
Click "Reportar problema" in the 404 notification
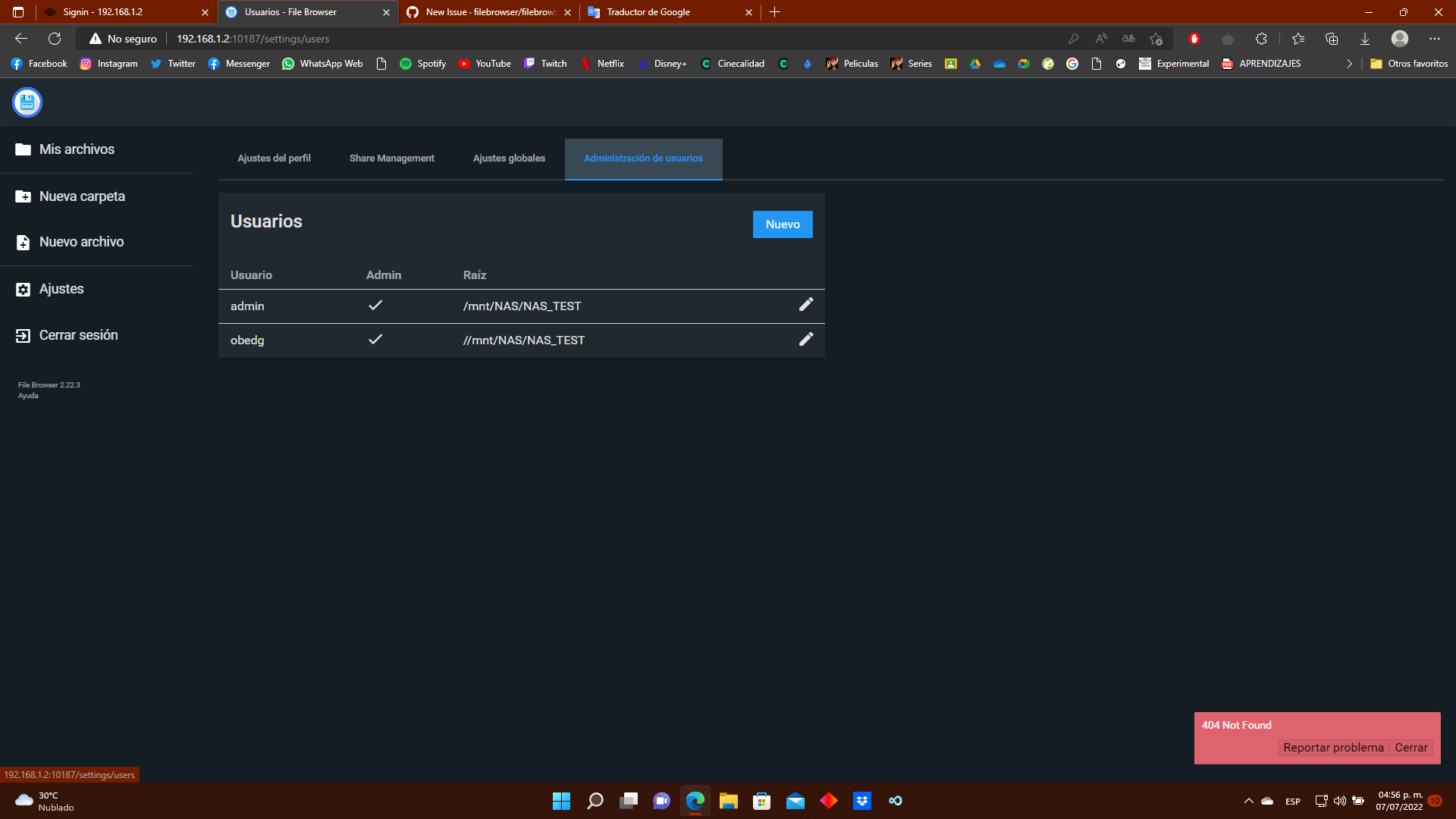click(1333, 747)
